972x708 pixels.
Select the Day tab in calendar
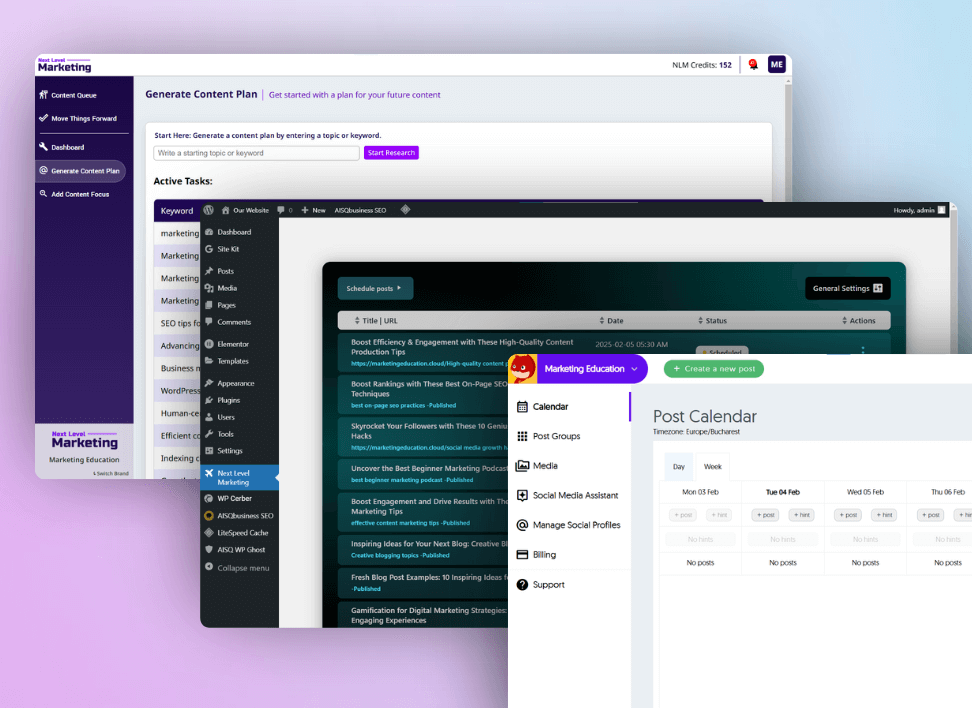click(x=679, y=467)
